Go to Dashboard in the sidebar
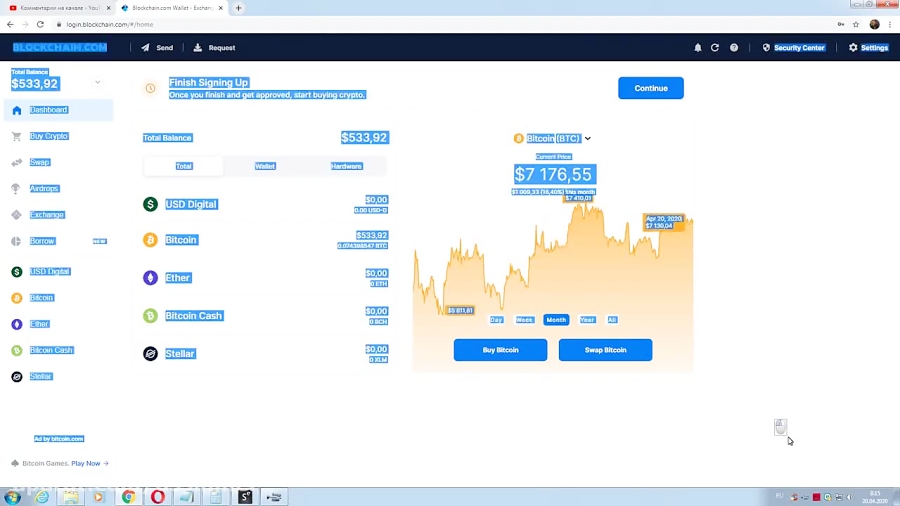Screen dimensions: 900x506 coord(59,110)
